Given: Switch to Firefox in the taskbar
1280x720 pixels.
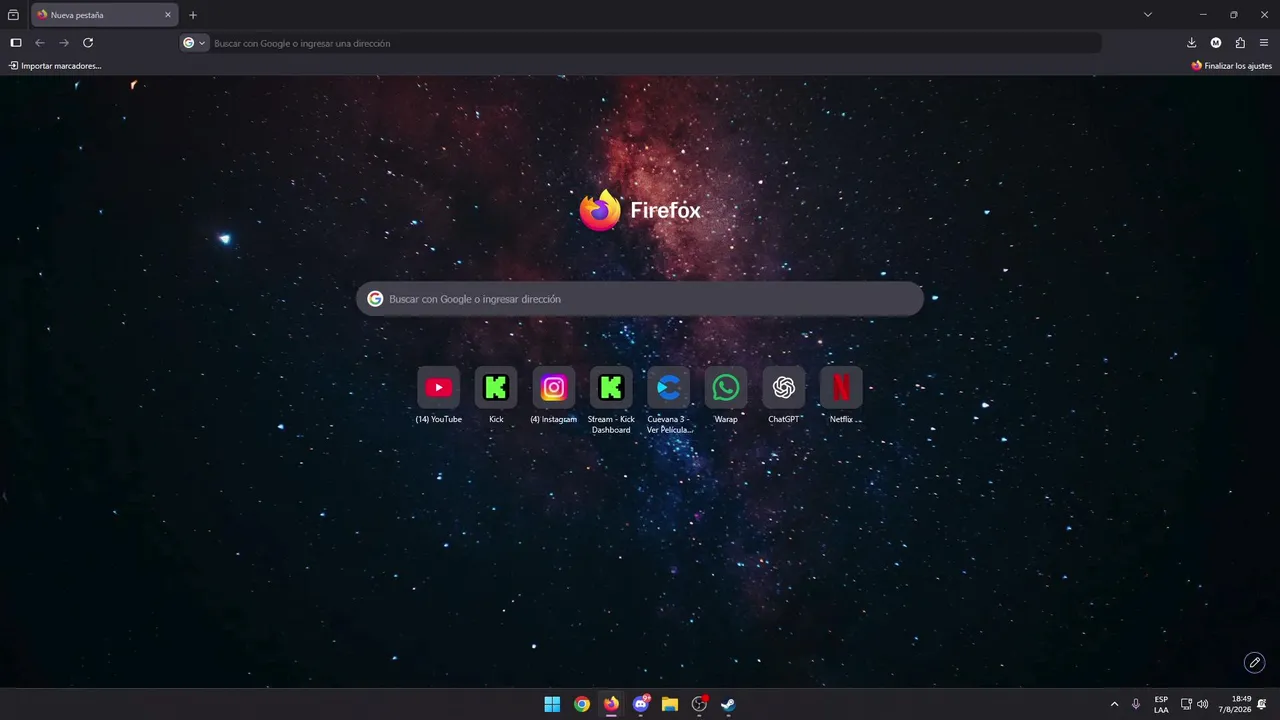Looking at the screenshot, I should tap(611, 704).
